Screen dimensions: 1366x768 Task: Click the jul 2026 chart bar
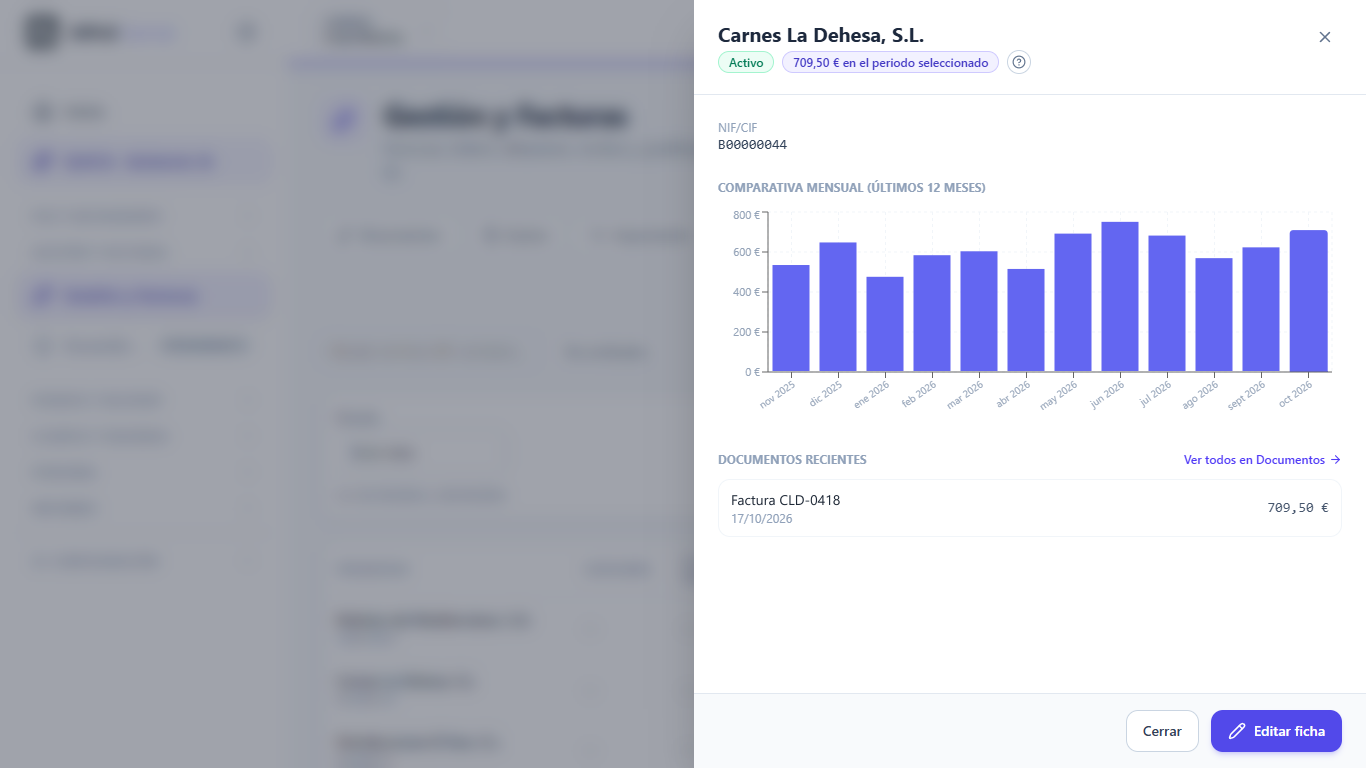[1167, 304]
